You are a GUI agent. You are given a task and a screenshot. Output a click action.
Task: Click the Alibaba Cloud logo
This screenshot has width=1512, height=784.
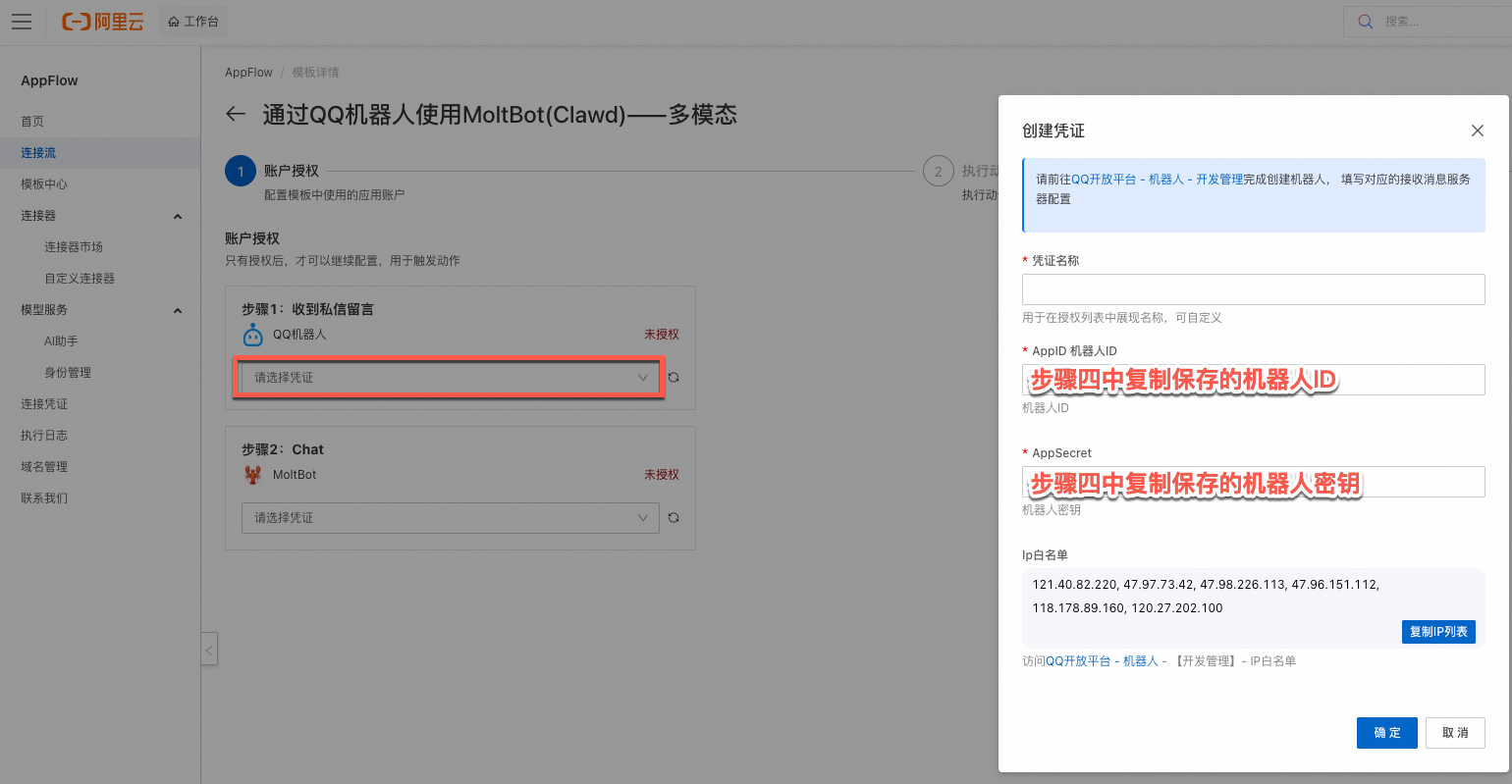[102, 22]
